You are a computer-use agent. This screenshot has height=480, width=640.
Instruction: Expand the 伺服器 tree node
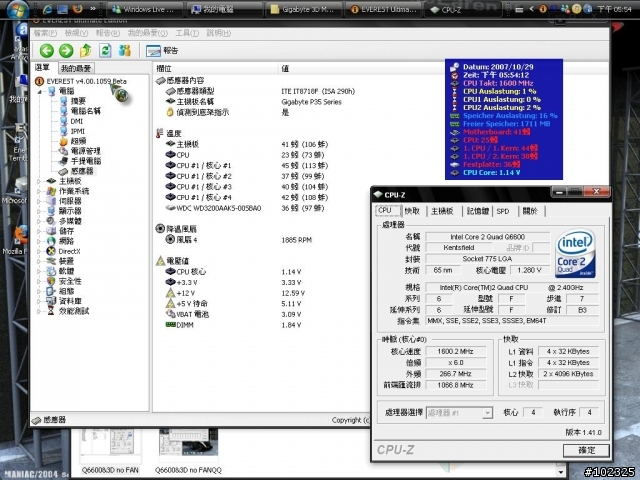[40, 201]
